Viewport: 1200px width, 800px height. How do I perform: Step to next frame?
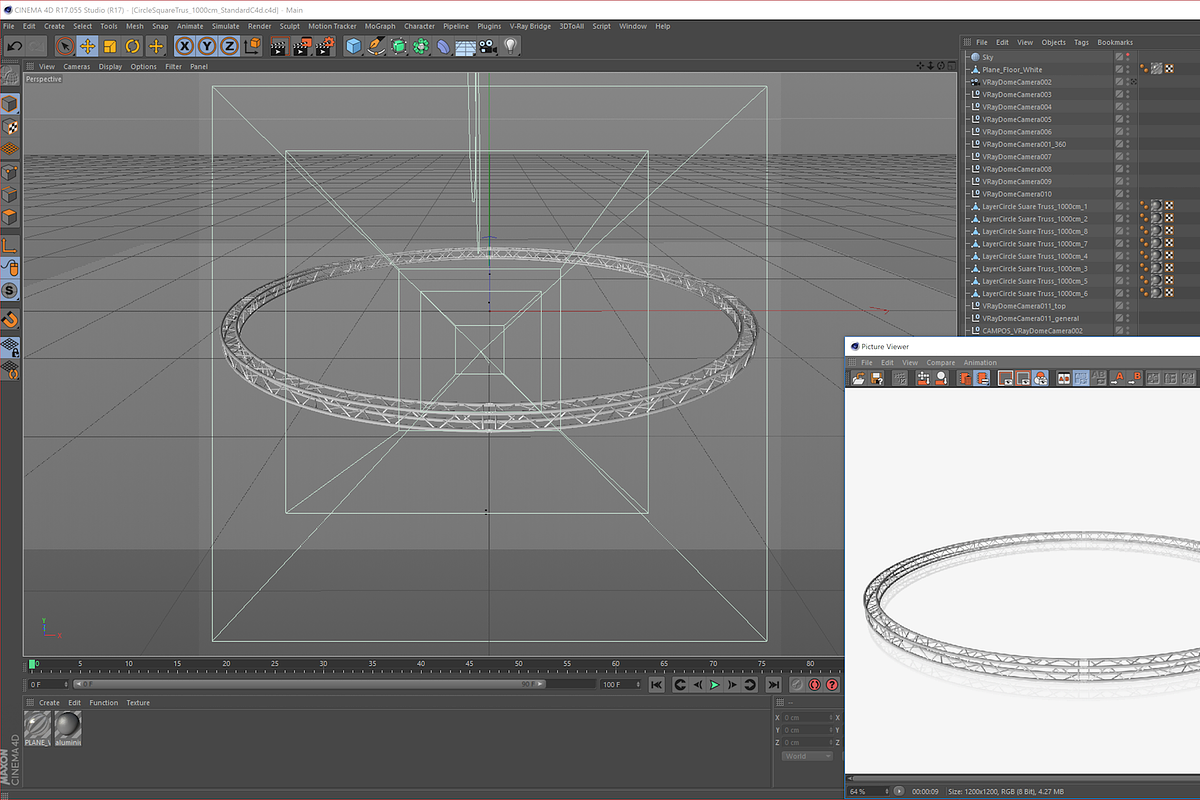[x=733, y=685]
